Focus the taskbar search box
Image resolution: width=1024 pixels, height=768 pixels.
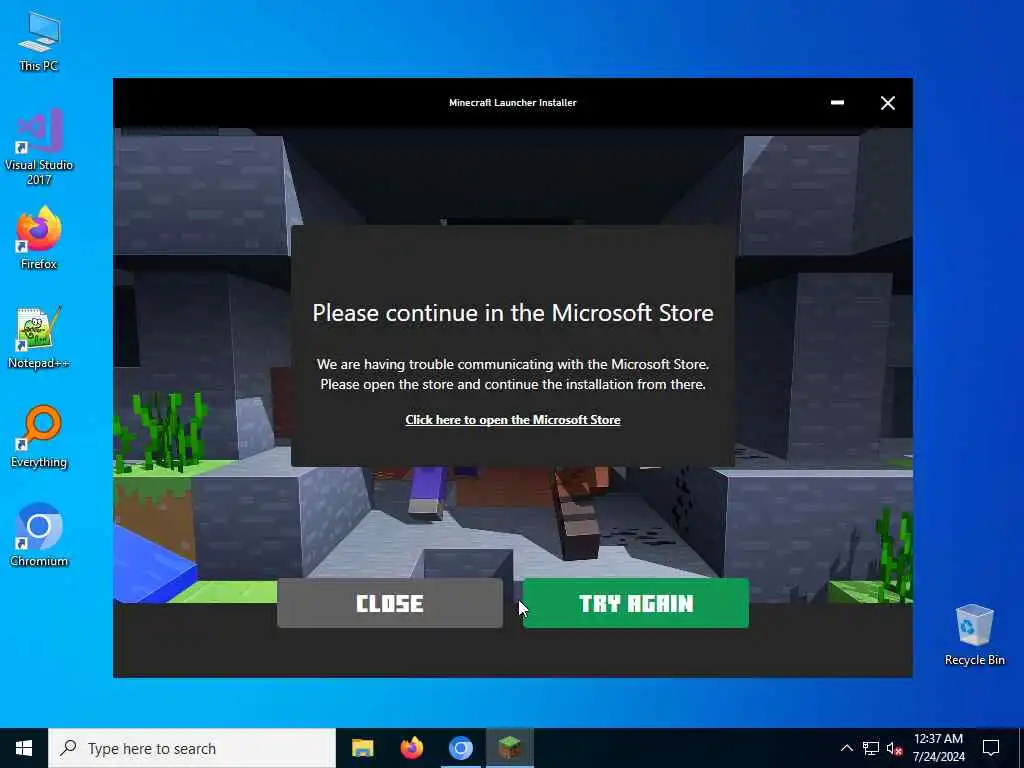click(x=192, y=748)
